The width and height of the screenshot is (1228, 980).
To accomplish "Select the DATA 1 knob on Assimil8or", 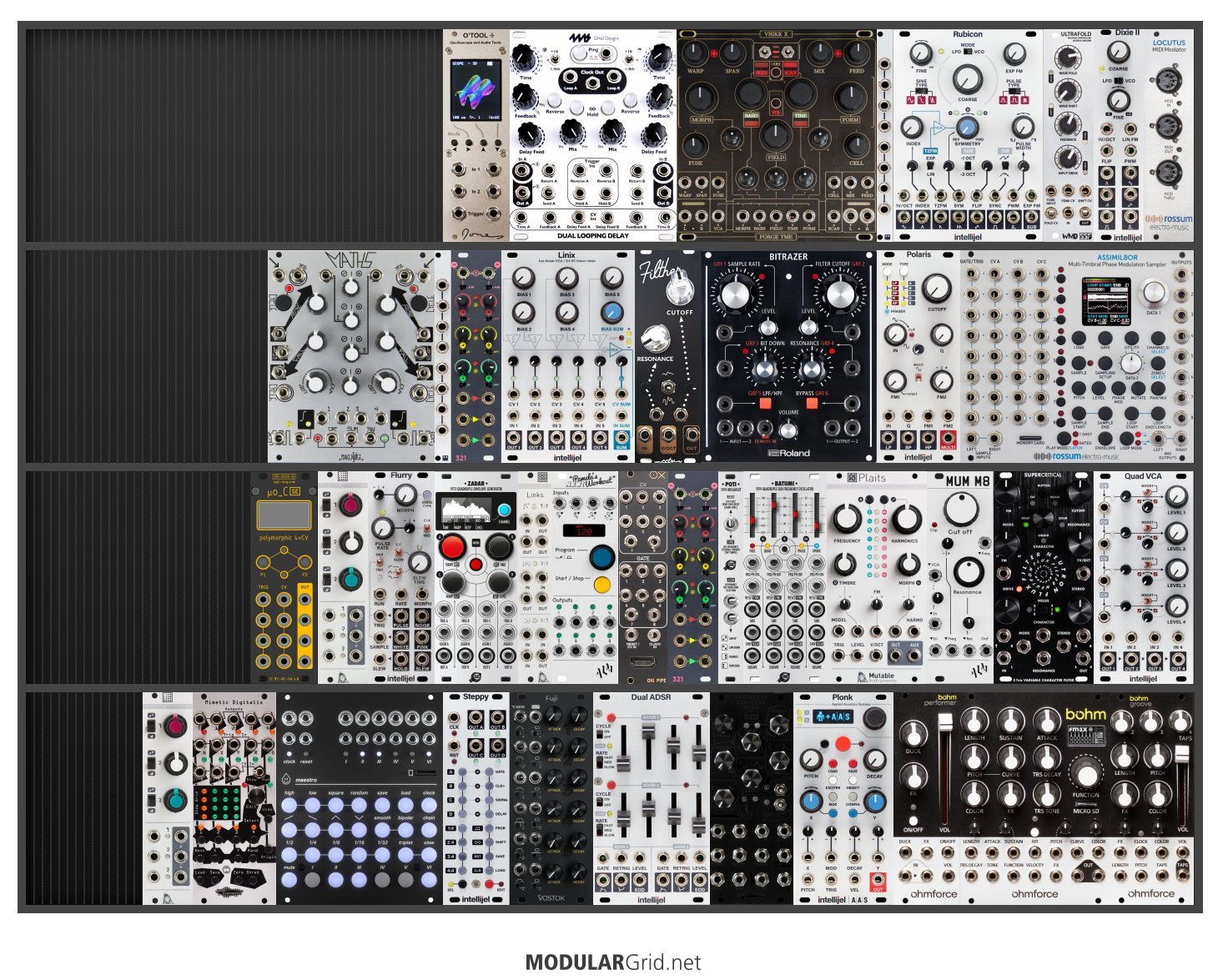I will pyautogui.click(x=1154, y=292).
